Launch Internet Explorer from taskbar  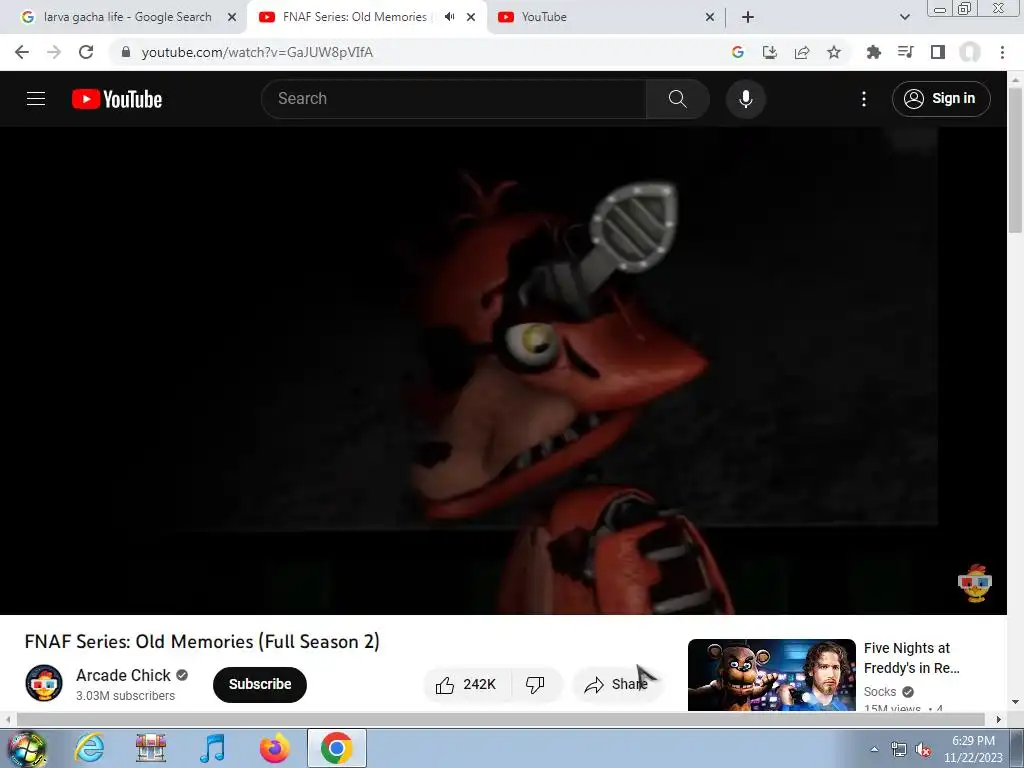coord(89,748)
